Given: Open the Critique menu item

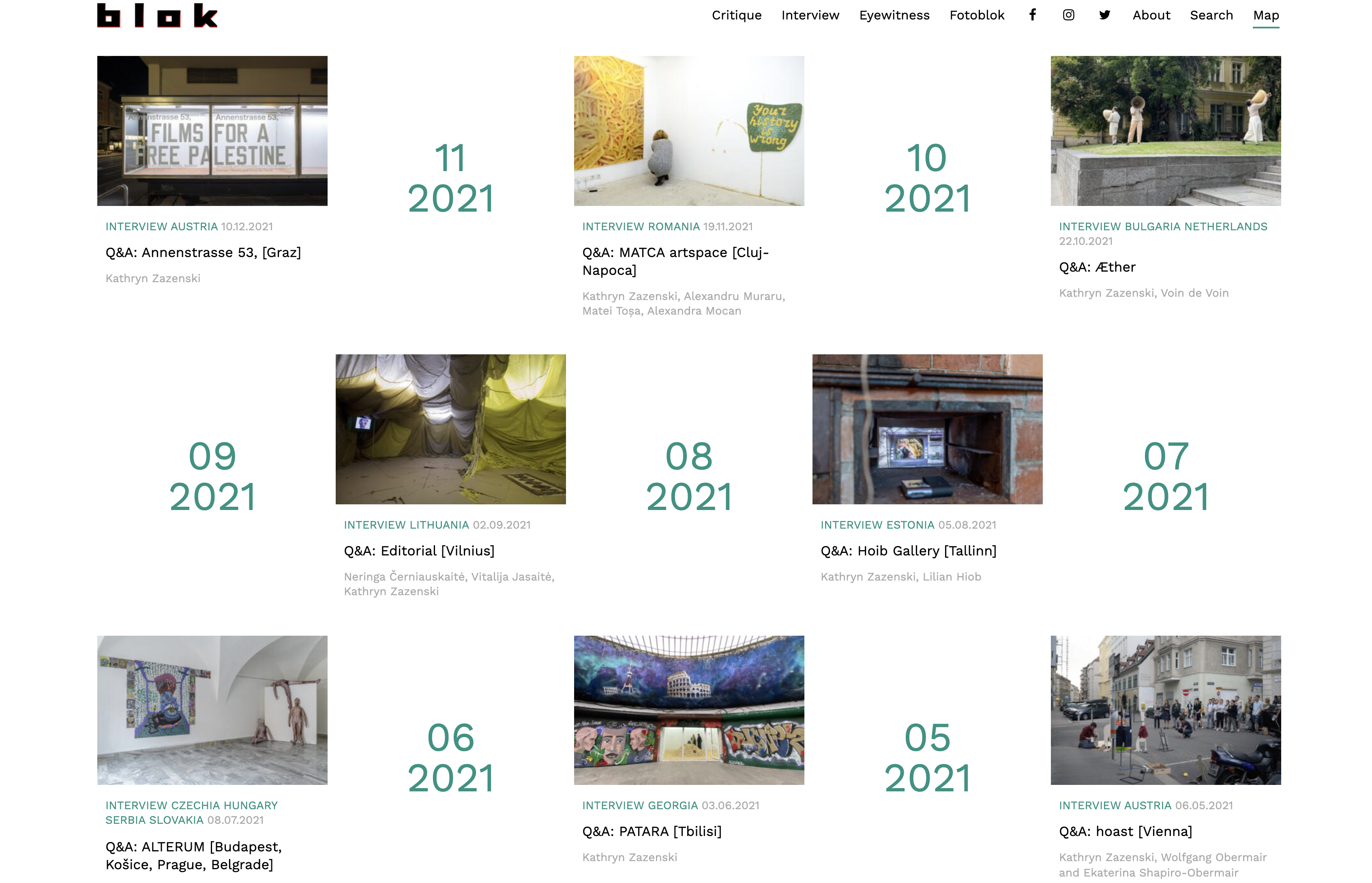Looking at the screenshot, I should coord(736,15).
